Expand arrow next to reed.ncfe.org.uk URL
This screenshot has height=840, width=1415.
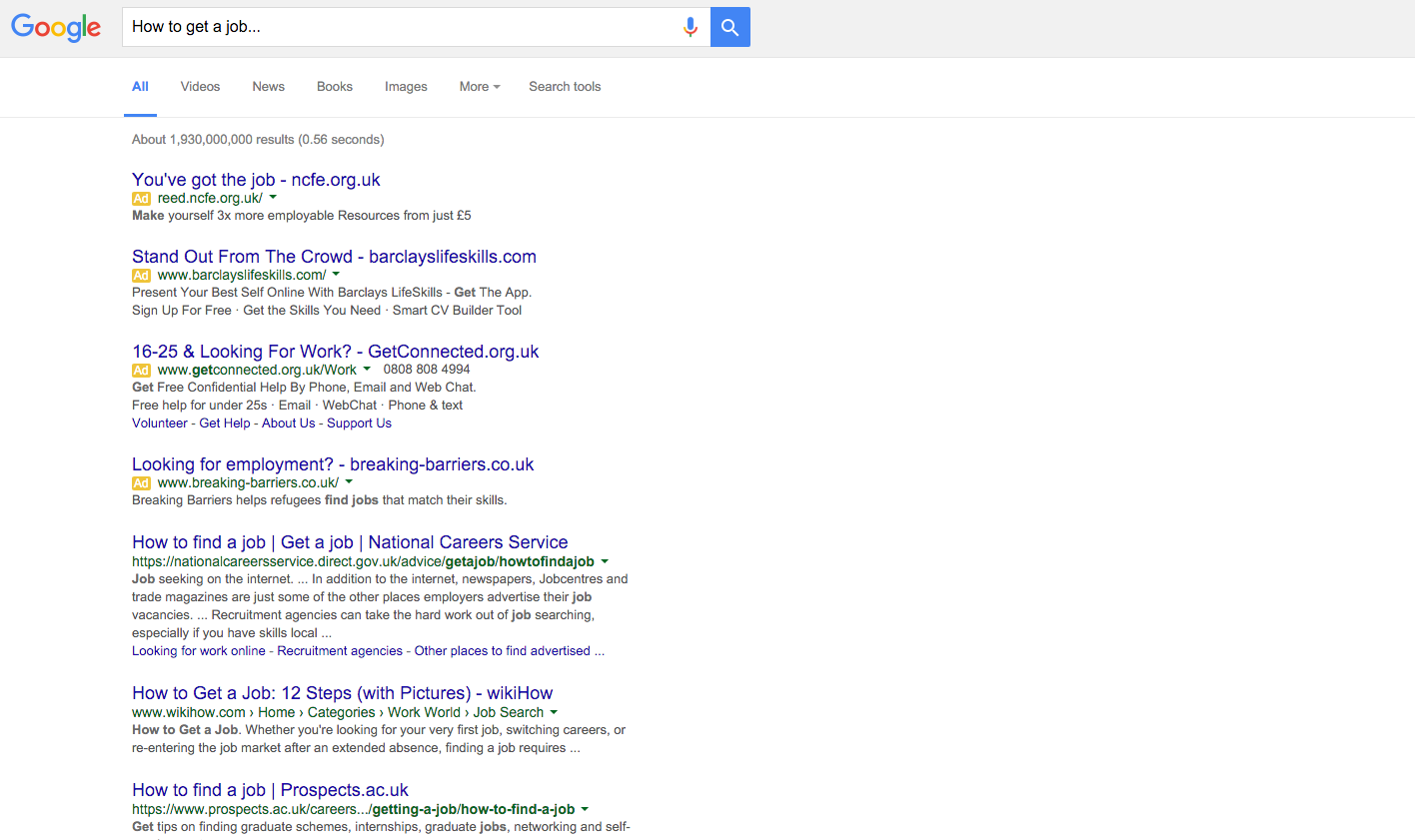tap(273, 198)
